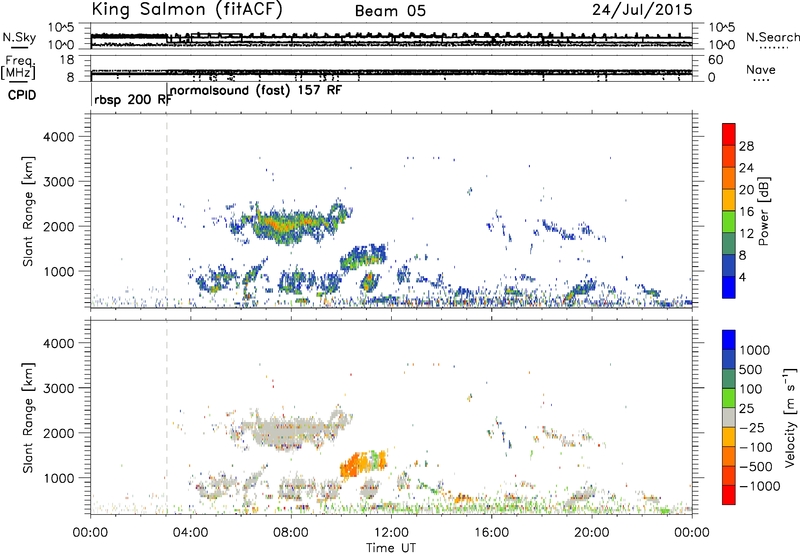Click the 'N.Sky' legend label
Image resolution: width=800 pixels, height=554 pixels.
pos(19,37)
